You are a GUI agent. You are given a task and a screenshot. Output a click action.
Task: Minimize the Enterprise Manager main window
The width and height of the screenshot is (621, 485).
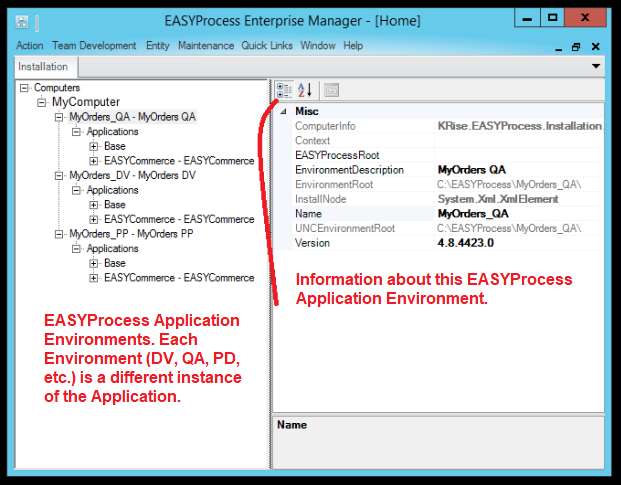click(527, 18)
